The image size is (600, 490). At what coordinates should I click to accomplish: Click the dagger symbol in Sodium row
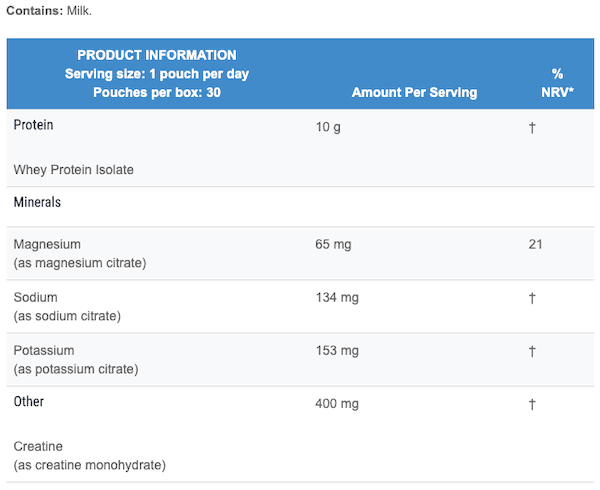pyautogui.click(x=532, y=298)
